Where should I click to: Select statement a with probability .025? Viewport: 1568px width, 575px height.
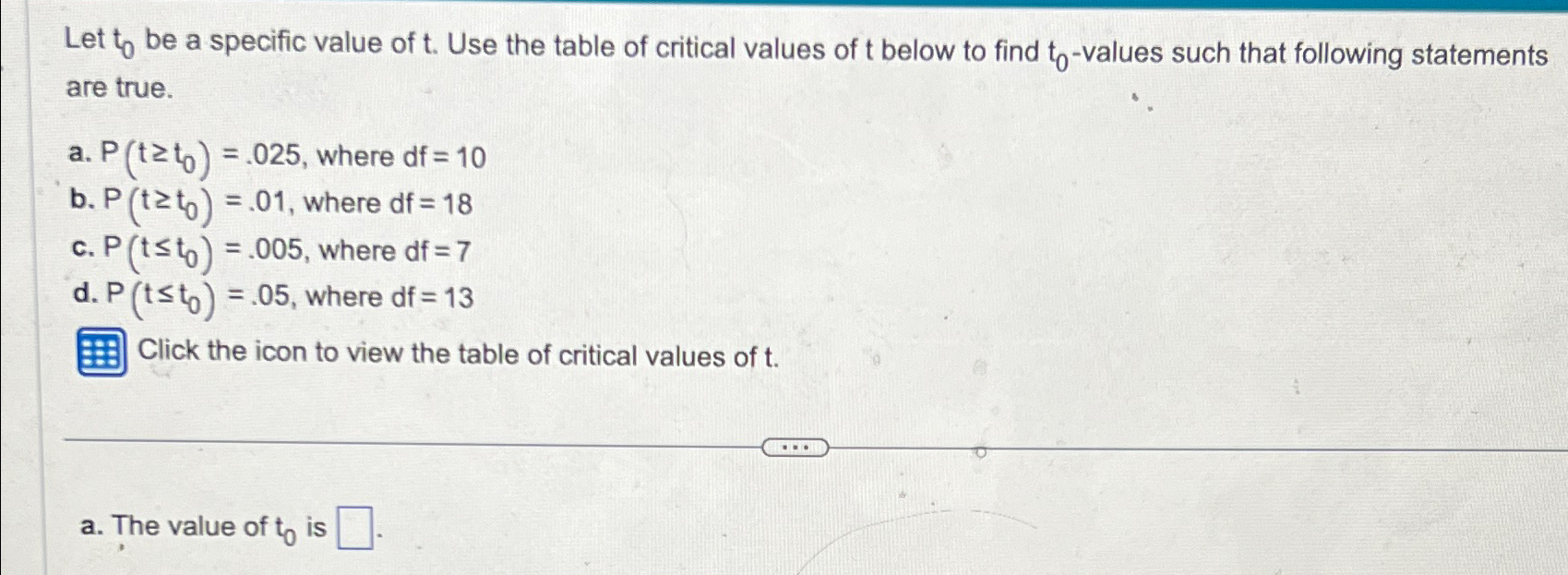click(x=275, y=157)
